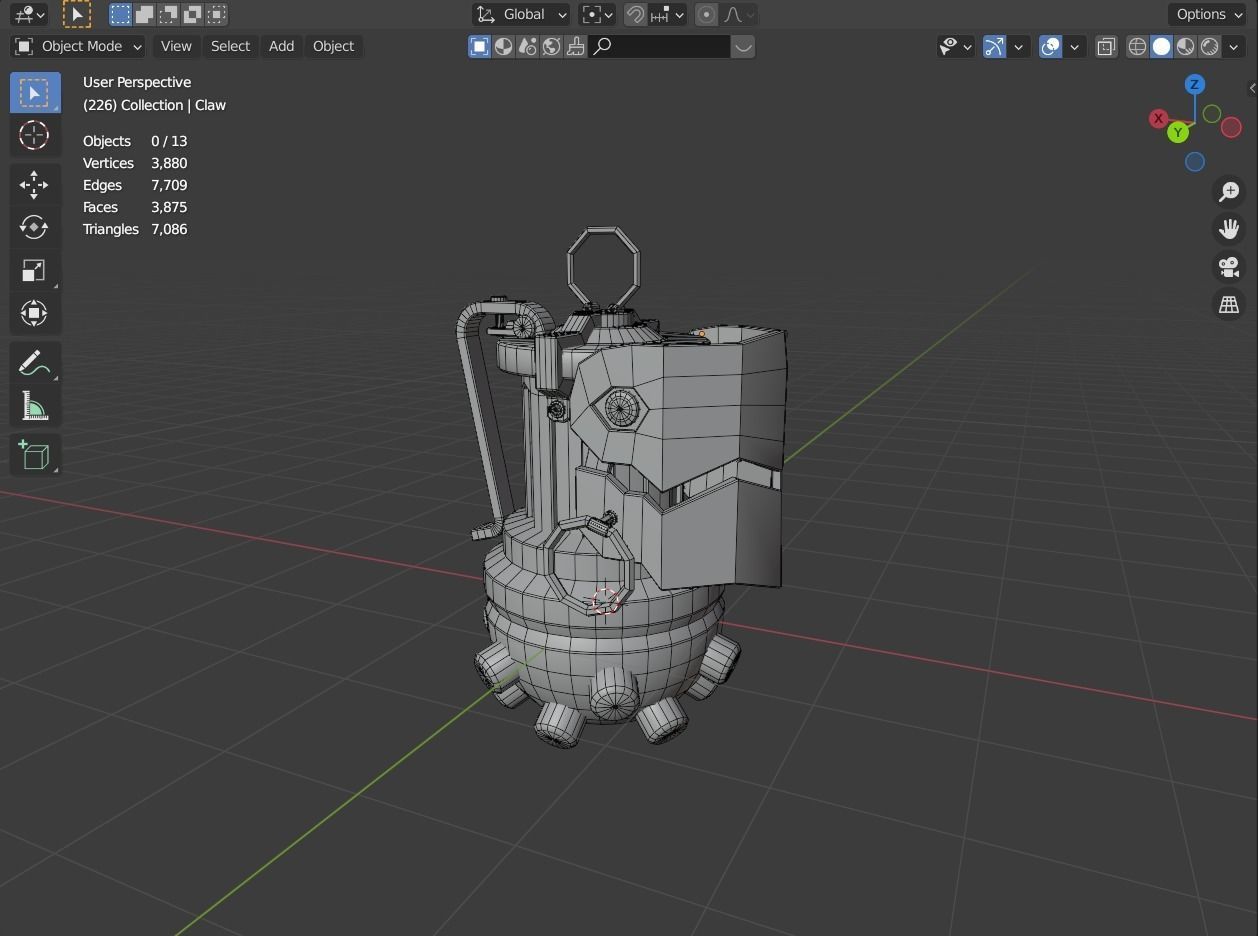Switch to solid viewport shading
This screenshot has width=1258, height=936.
tap(1161, 46)
